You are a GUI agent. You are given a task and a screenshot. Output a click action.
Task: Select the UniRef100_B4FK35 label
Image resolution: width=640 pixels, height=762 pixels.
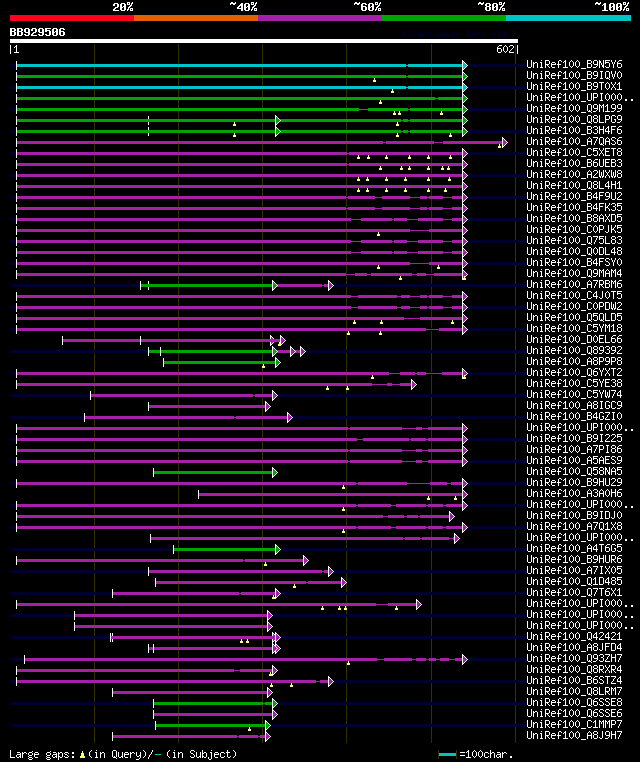coord(574,208)
